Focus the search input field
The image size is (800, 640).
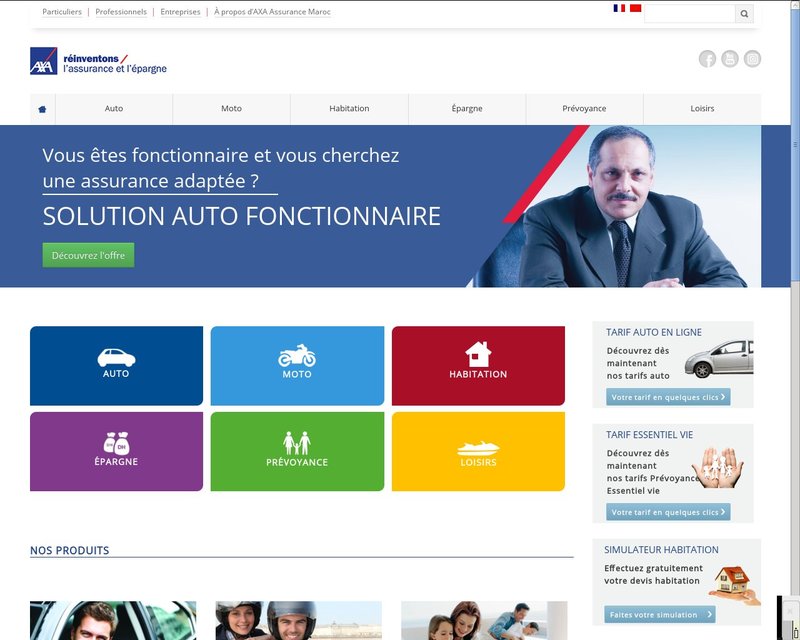[689, 14]
